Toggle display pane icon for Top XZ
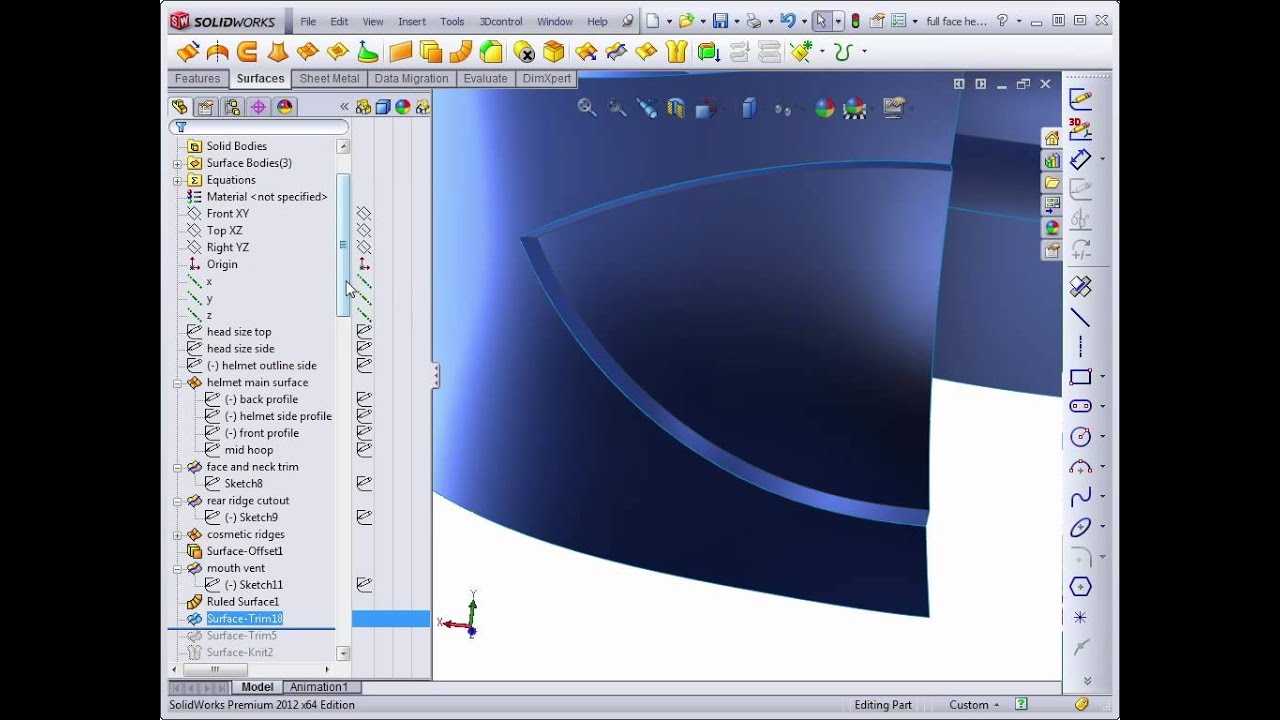 (364, 230)
